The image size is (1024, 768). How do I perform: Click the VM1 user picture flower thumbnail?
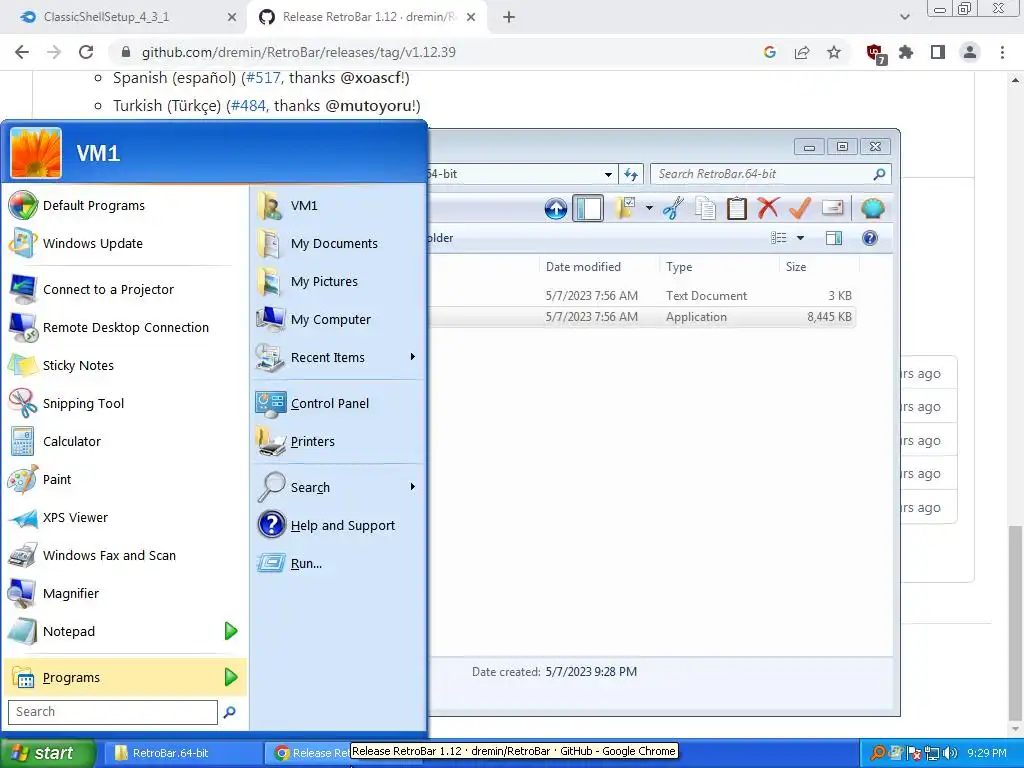[36, 153]
